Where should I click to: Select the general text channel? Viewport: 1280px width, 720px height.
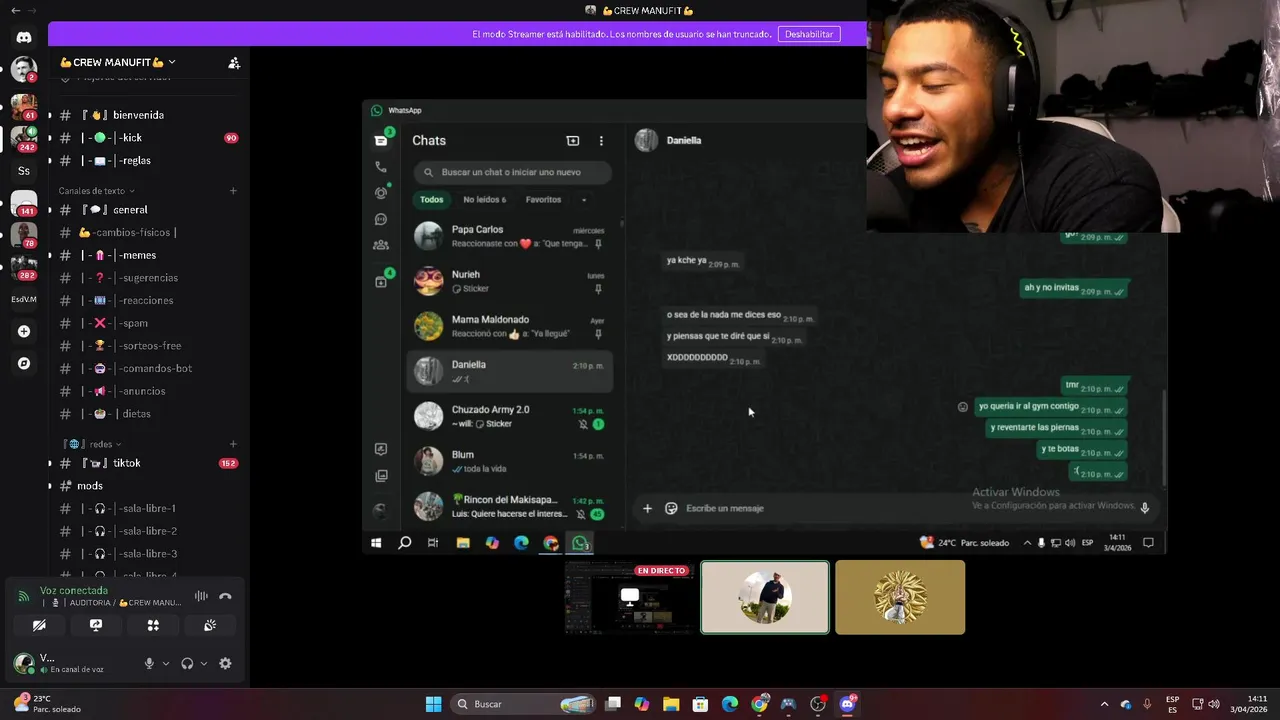(148, 210)
